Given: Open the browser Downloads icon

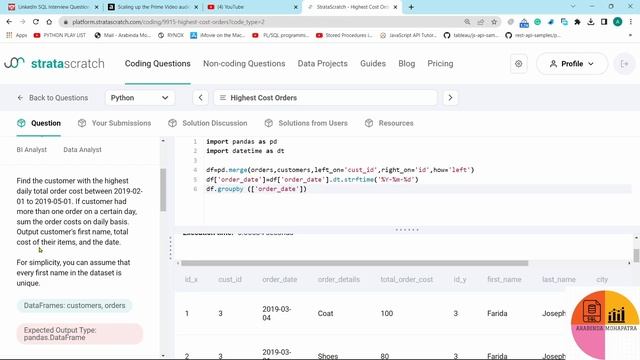Looking at the screenshot, I should point(591,22).
